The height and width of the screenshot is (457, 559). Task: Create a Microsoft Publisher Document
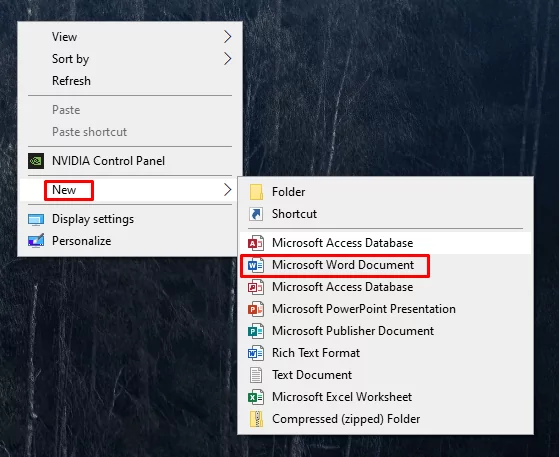coord(385,331)
